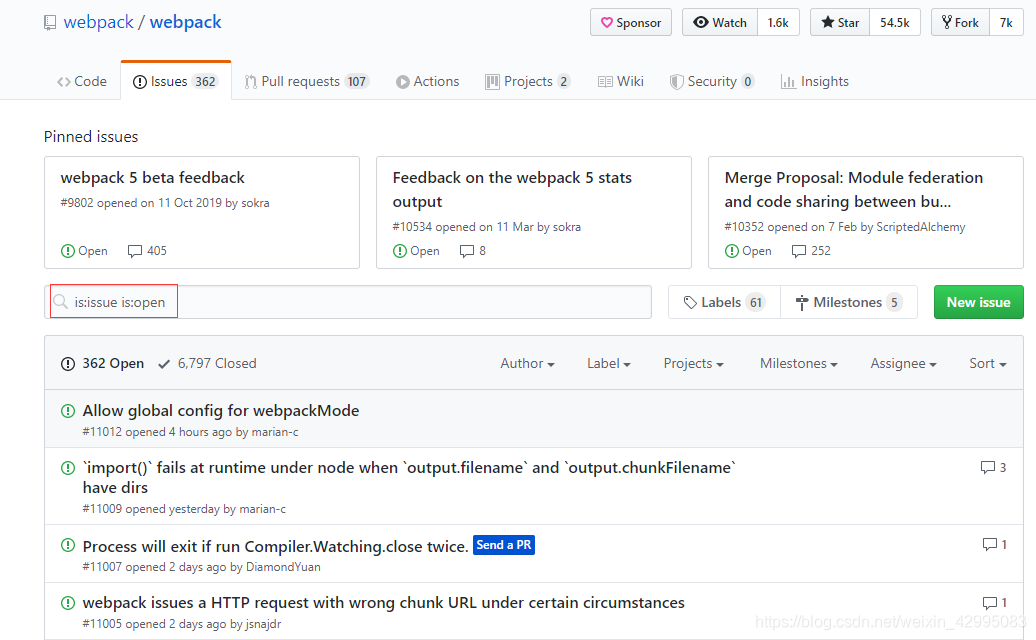The height and width of the screenshot is (640, 1036).
Task: Toggle Watch for the webpack repository
Action: click(x=719, y=21)
